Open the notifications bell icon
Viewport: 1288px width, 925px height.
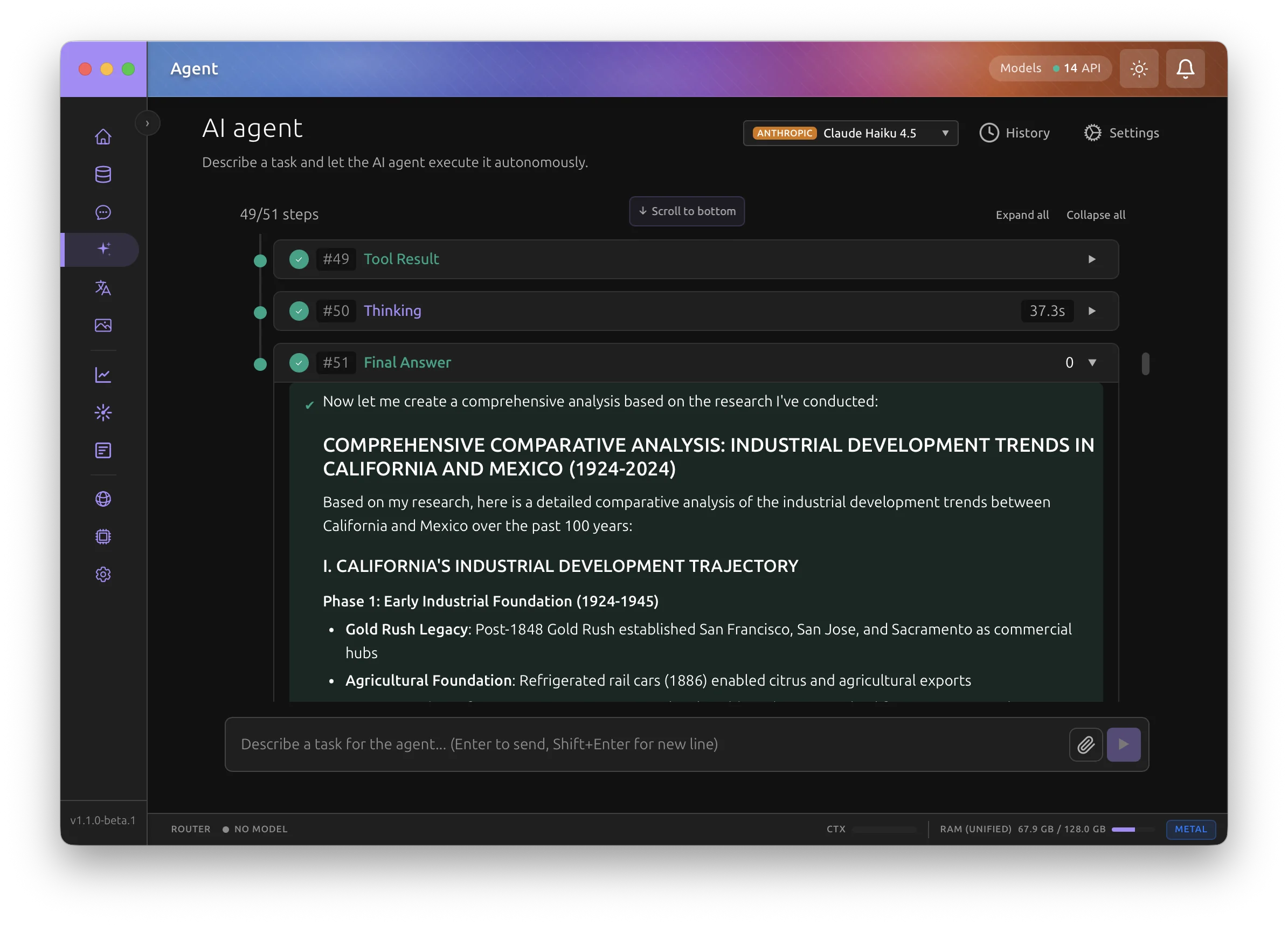pos(1185,69)
